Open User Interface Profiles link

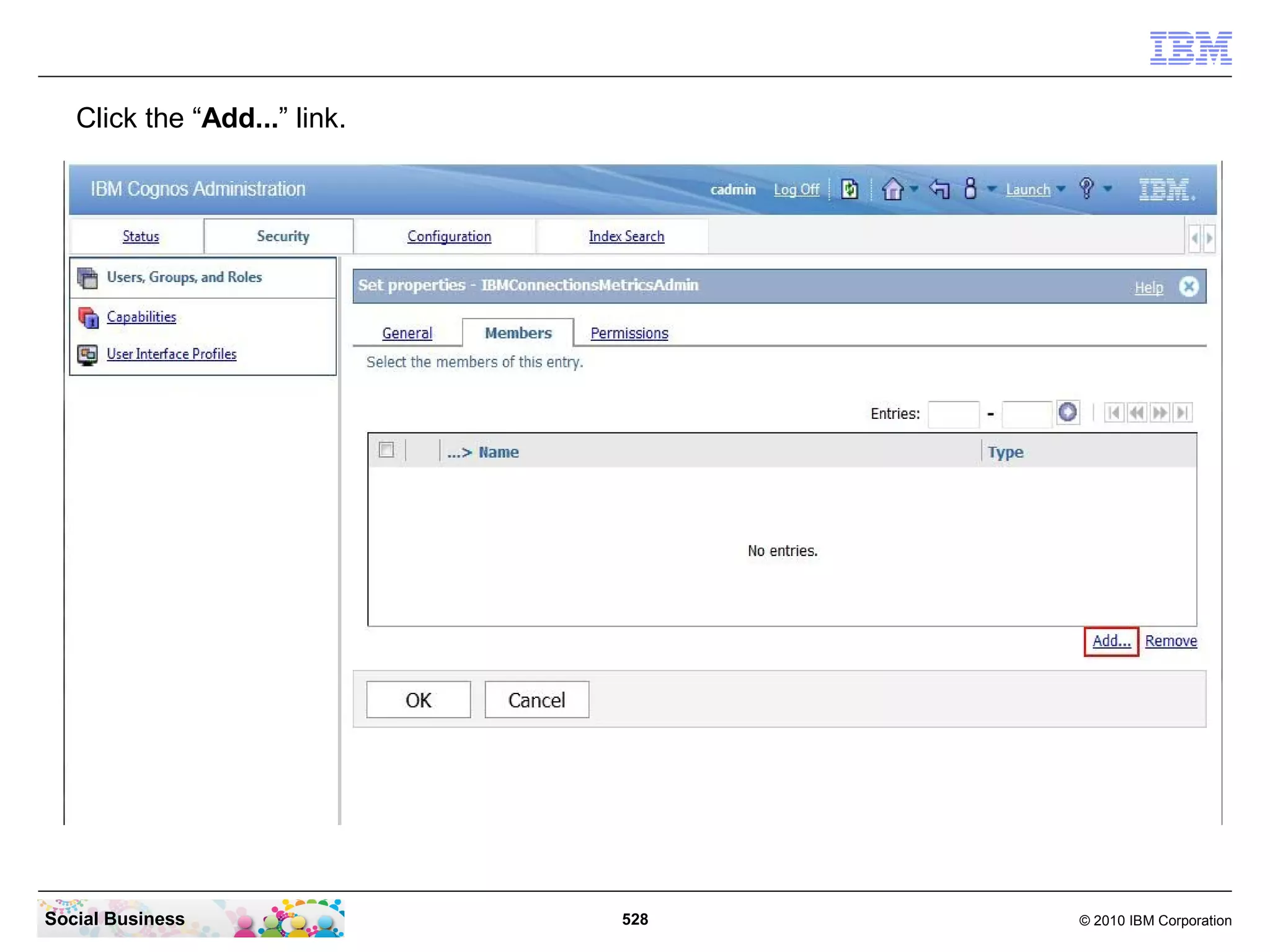click(171, 354)
